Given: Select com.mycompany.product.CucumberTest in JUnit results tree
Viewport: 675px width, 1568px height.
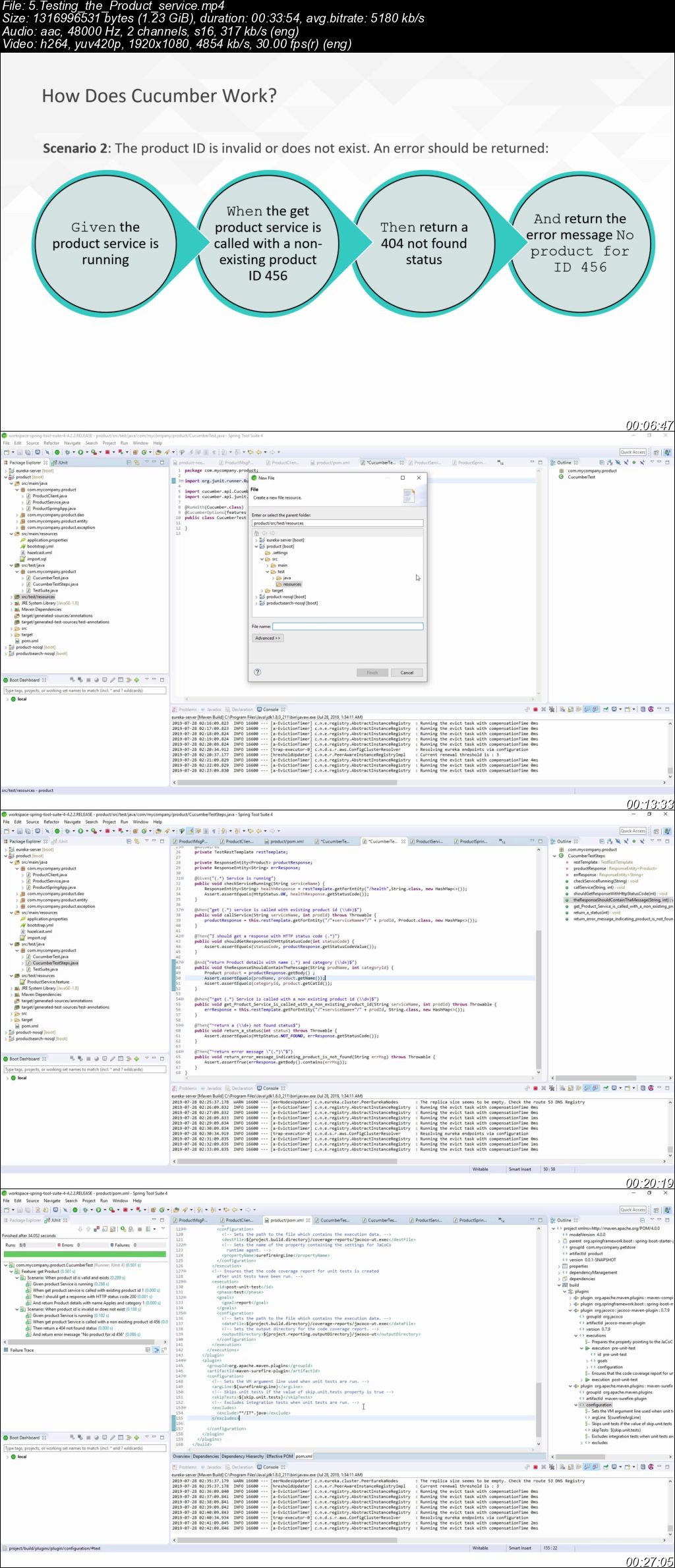Looking at the screenshot, I should (77, 1265).
